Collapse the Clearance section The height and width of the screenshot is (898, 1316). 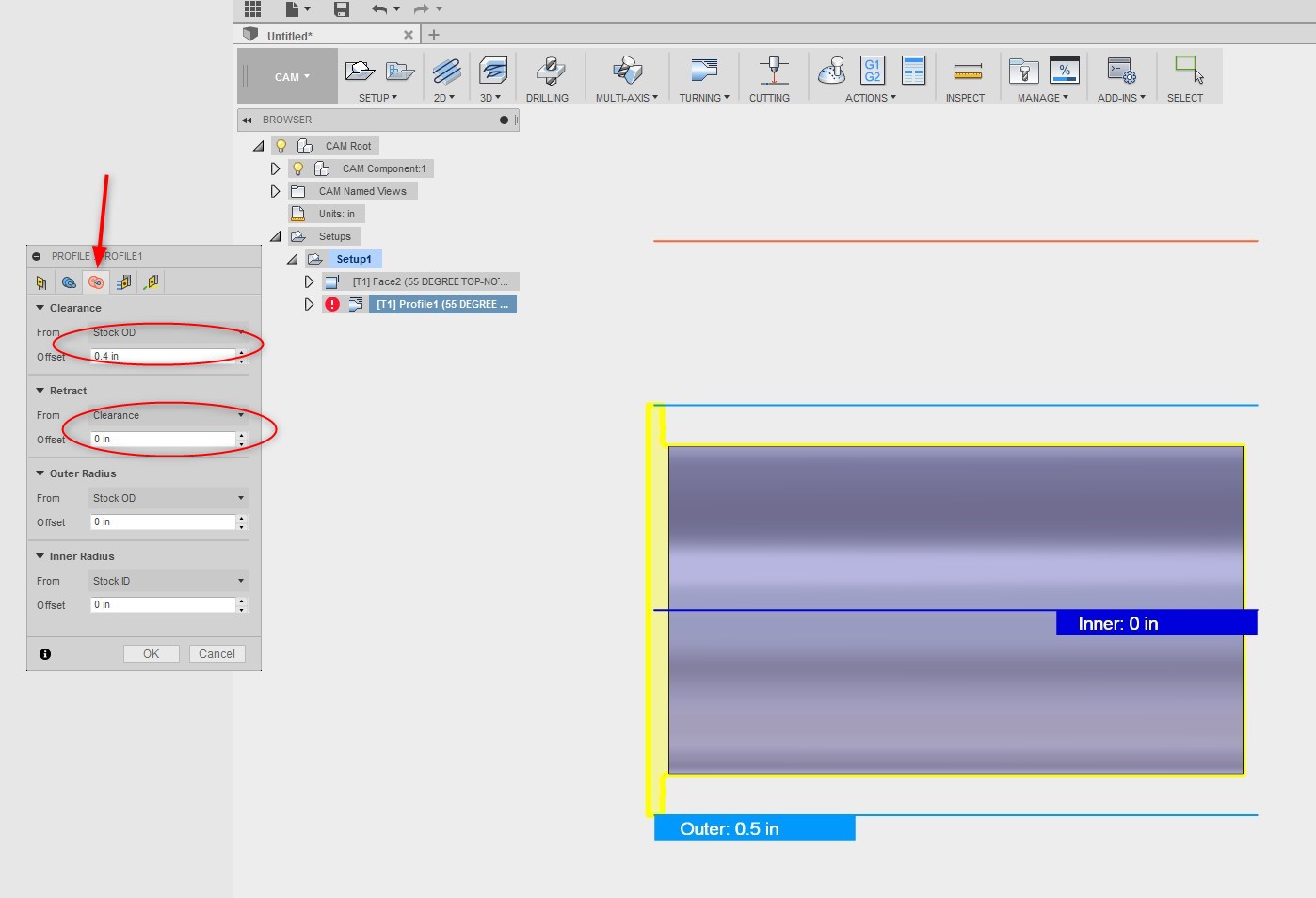pos(40,308)
